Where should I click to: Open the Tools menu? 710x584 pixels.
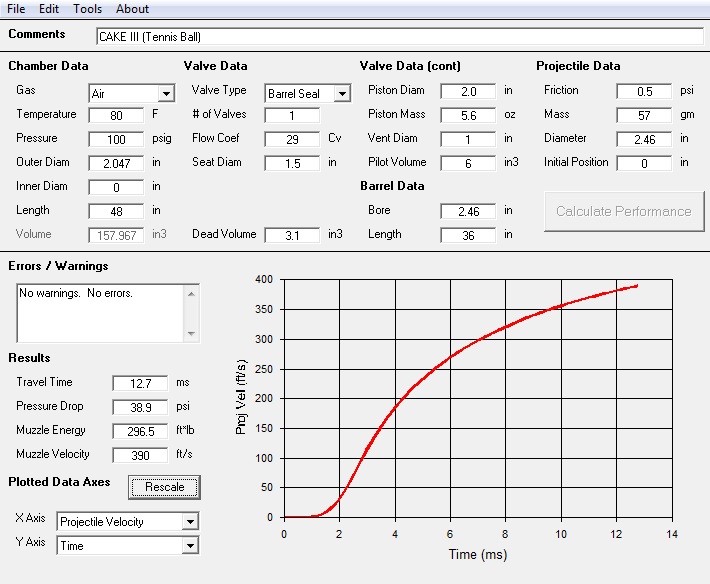tap(87, 9)
